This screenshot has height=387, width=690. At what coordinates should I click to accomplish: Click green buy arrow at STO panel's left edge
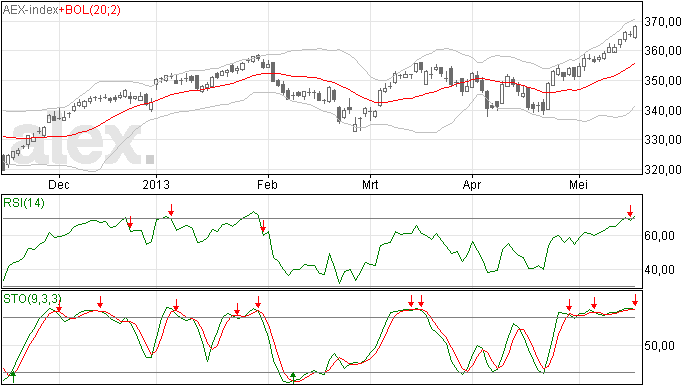coord(13,377)
